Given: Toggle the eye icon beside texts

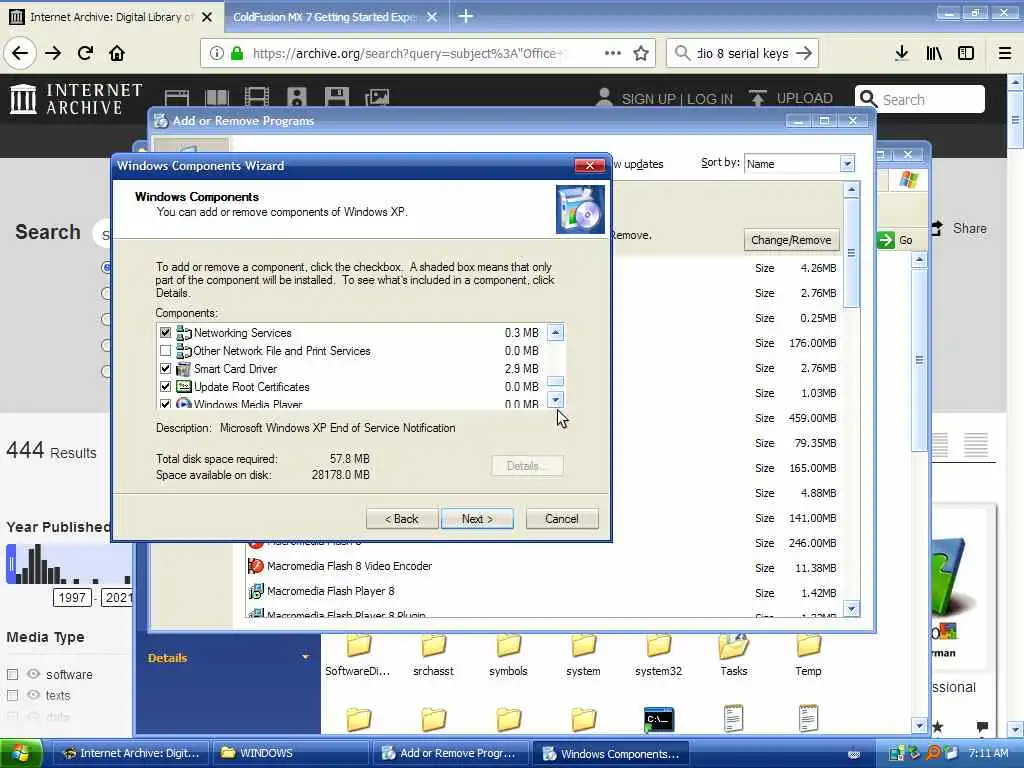Looking at the screenshot, I should (33, 695).
